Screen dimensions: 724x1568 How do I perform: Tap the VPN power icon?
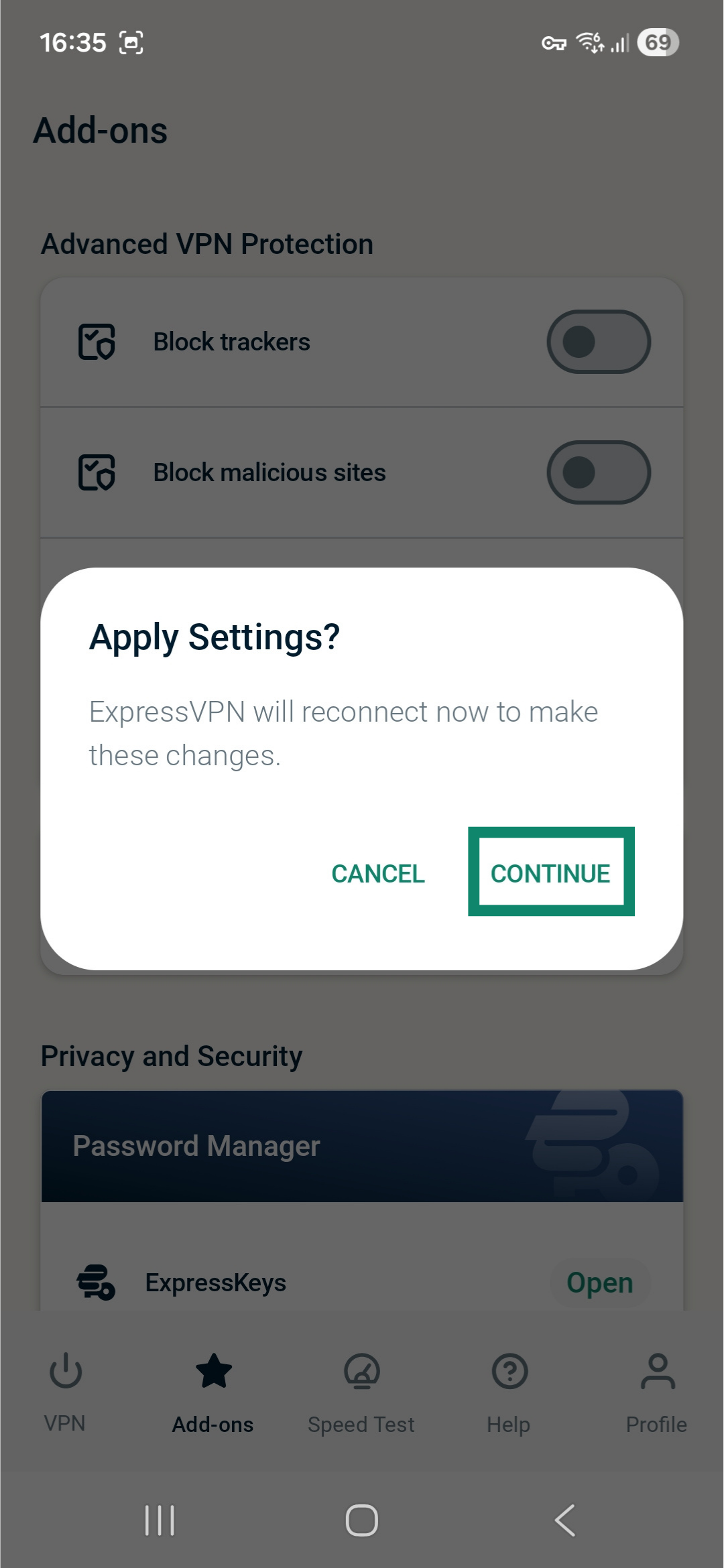coord(66,1371)
